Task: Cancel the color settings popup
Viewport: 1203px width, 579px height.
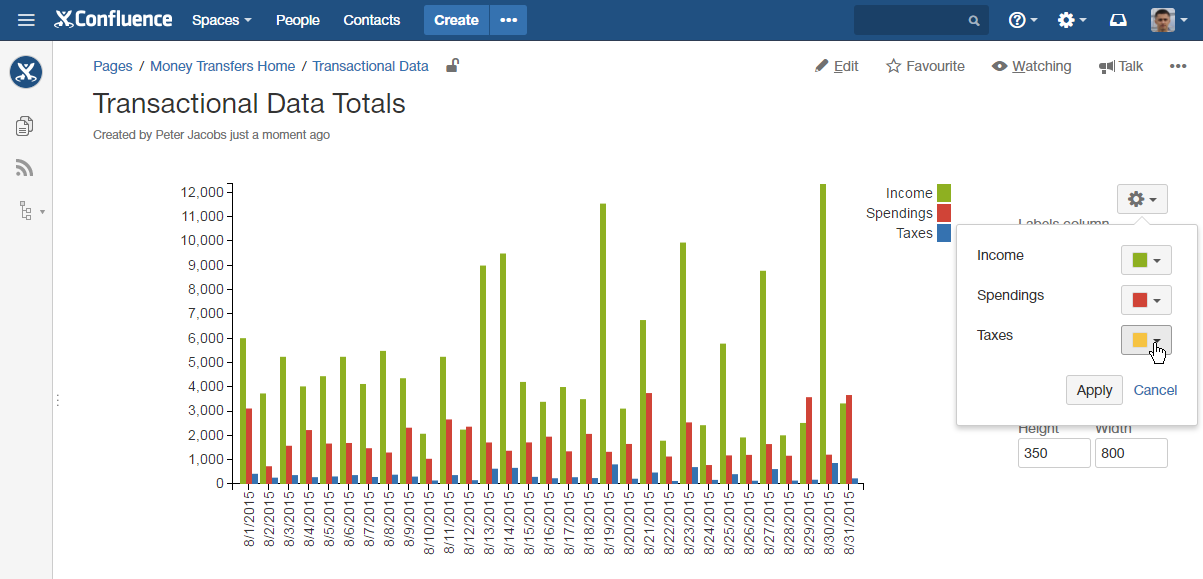Action: (1155, 390)
